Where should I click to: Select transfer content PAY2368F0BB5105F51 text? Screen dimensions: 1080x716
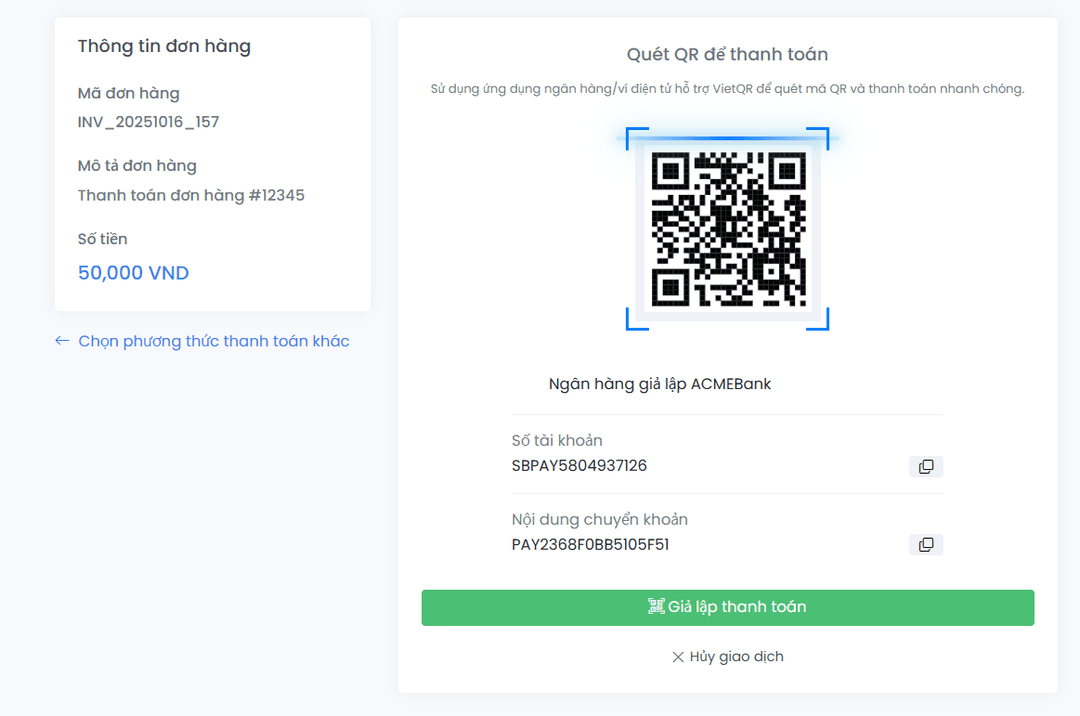[590, 545]
